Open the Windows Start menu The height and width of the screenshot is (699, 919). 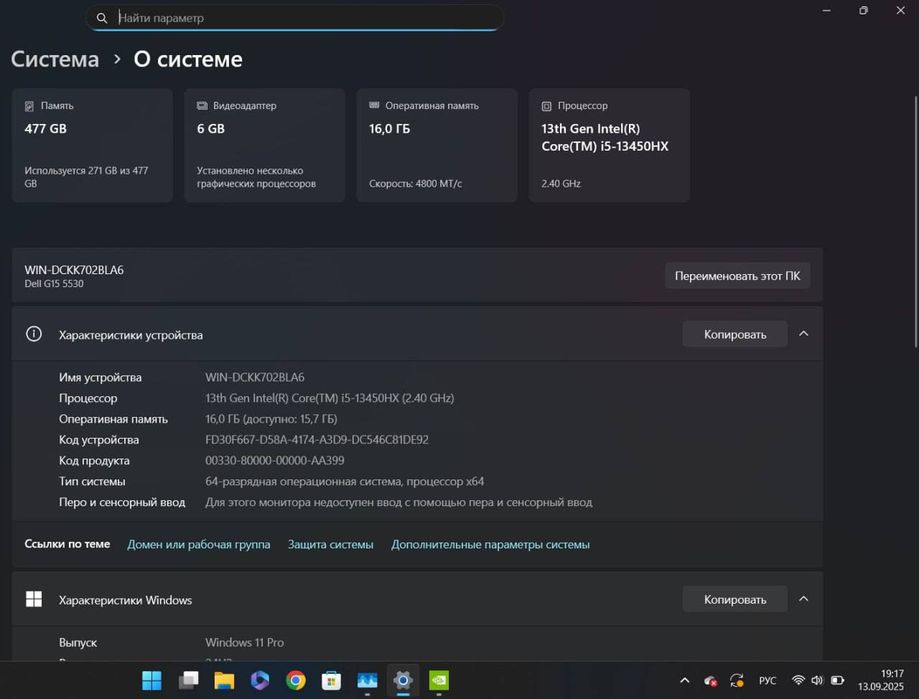pos(152,680)
